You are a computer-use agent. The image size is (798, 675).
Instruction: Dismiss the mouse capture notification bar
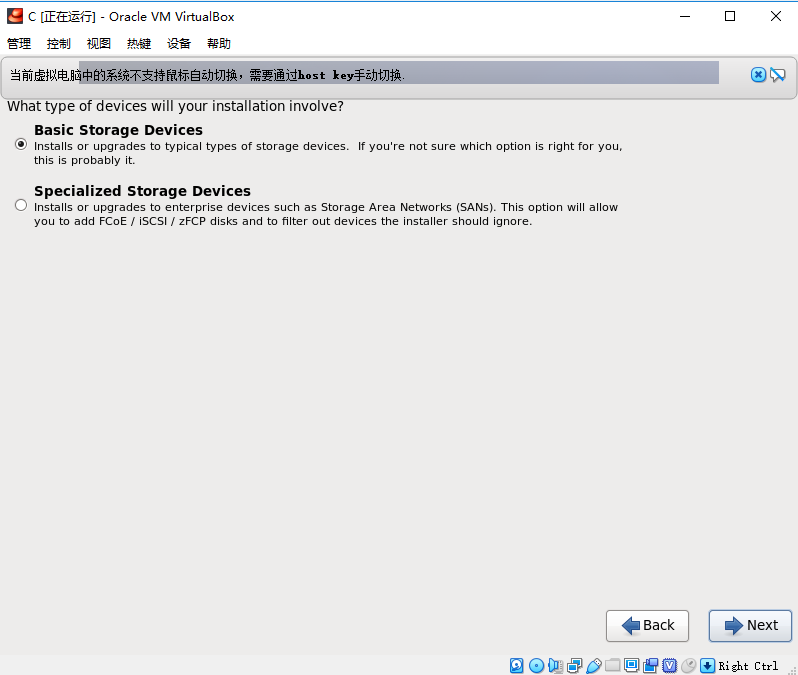pyautogui.click(x=758, y=75)
